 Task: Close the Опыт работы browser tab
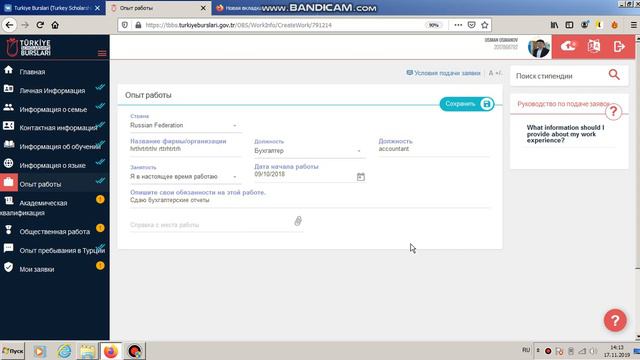pyautogui.click(x=203, y=8)
